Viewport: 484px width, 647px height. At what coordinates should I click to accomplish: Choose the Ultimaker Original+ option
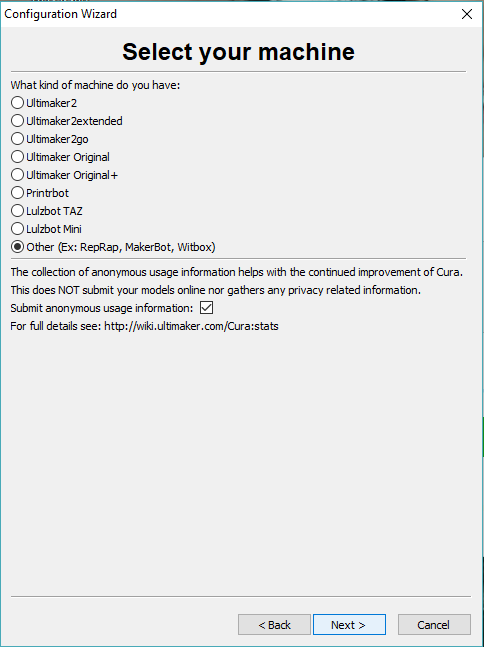(17, 175)
